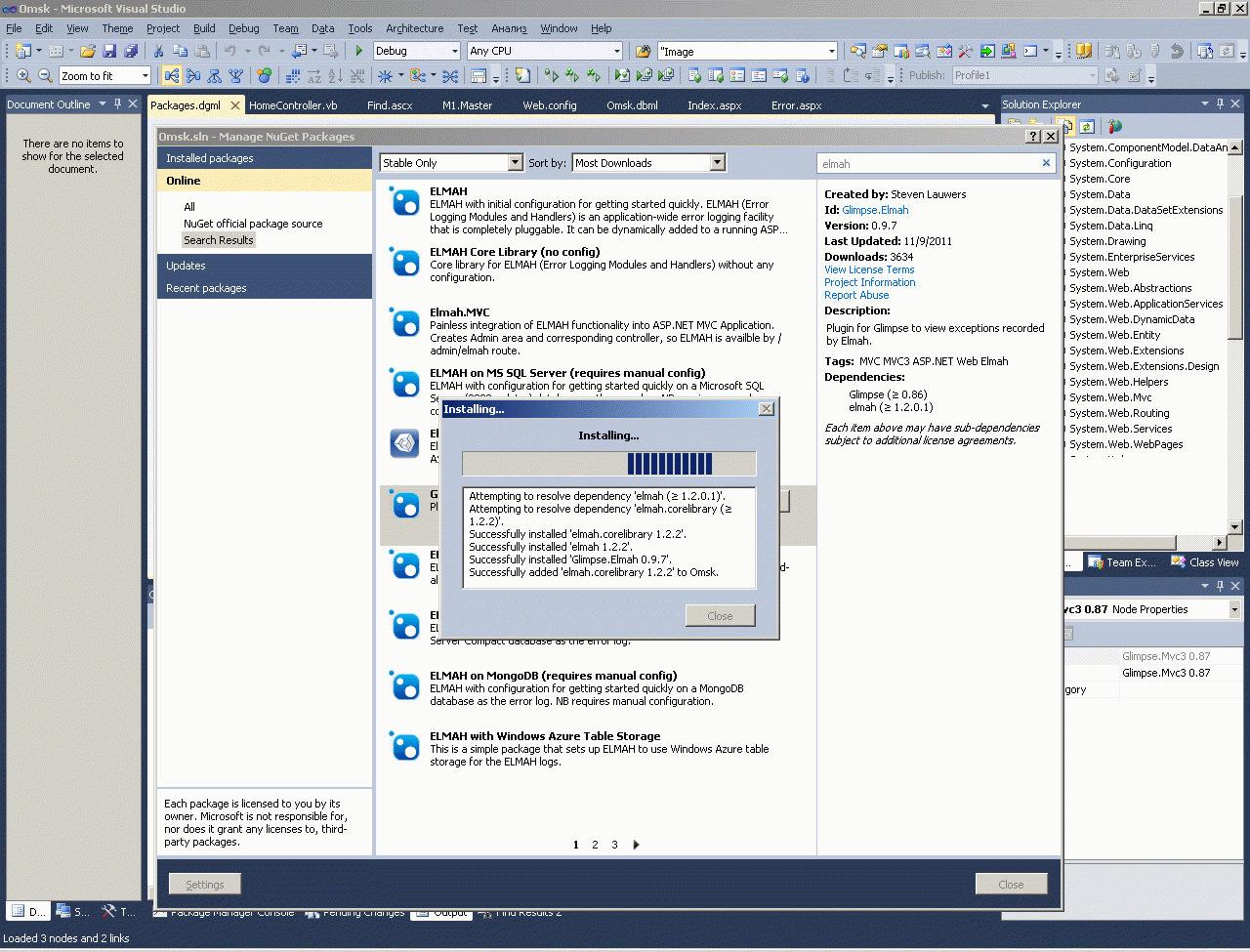Go to next results page arrow

(x=637, y=845)
